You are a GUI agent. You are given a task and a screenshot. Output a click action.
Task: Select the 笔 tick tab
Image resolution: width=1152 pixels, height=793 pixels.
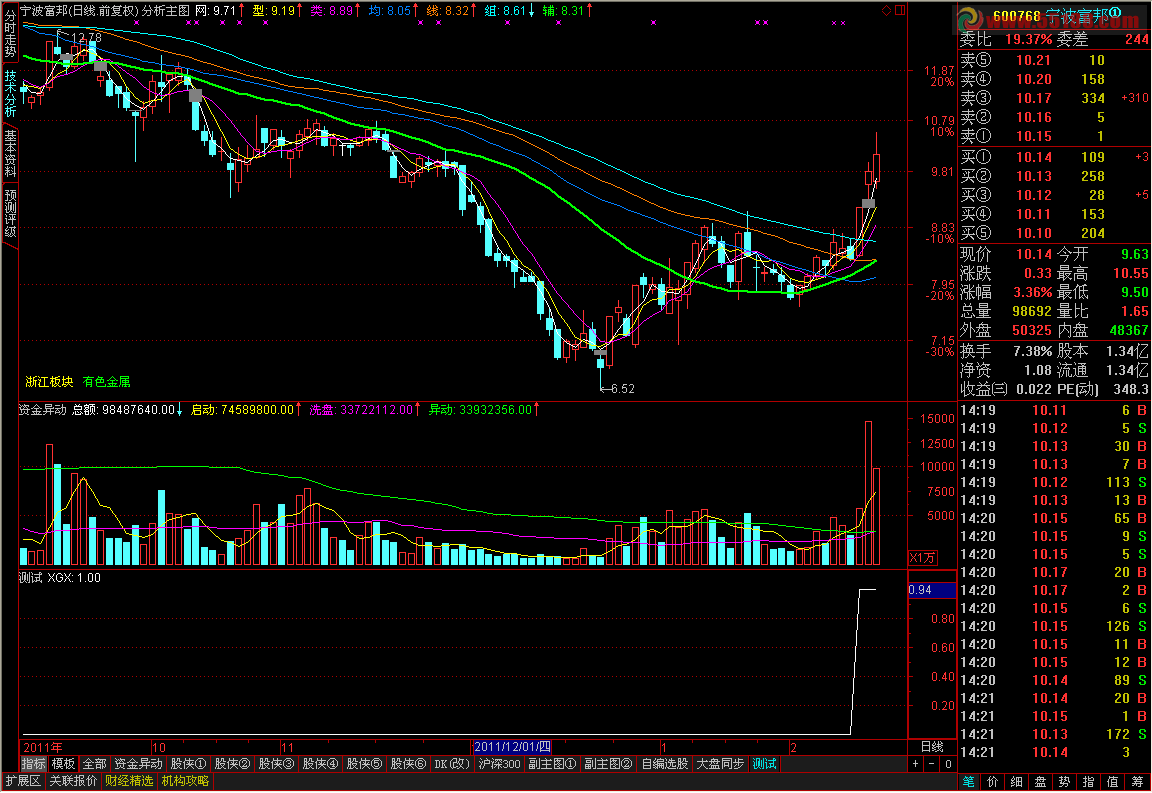pos(969,782)
